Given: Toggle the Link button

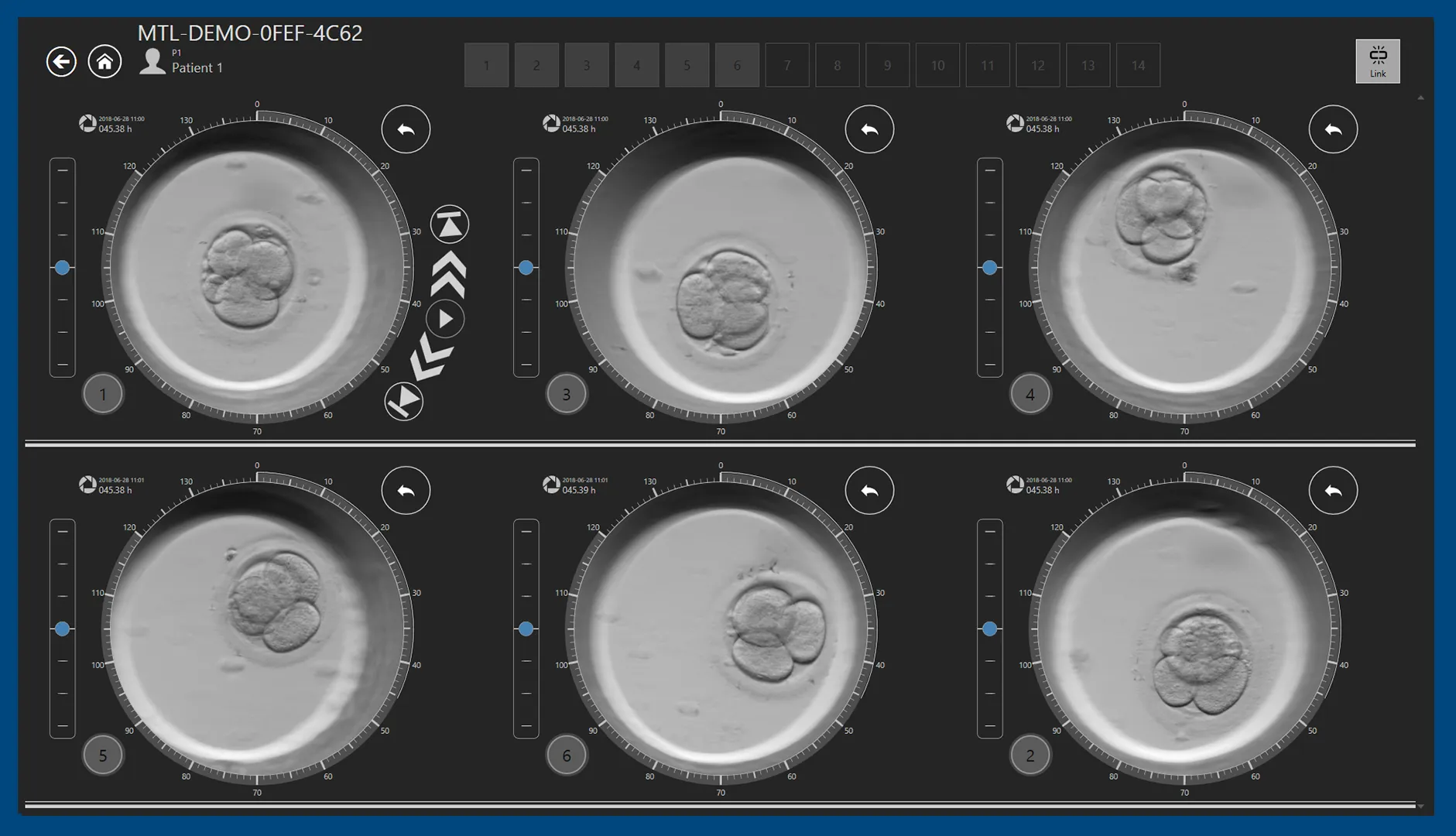Looking at the screenshot, I should 1377,61.
